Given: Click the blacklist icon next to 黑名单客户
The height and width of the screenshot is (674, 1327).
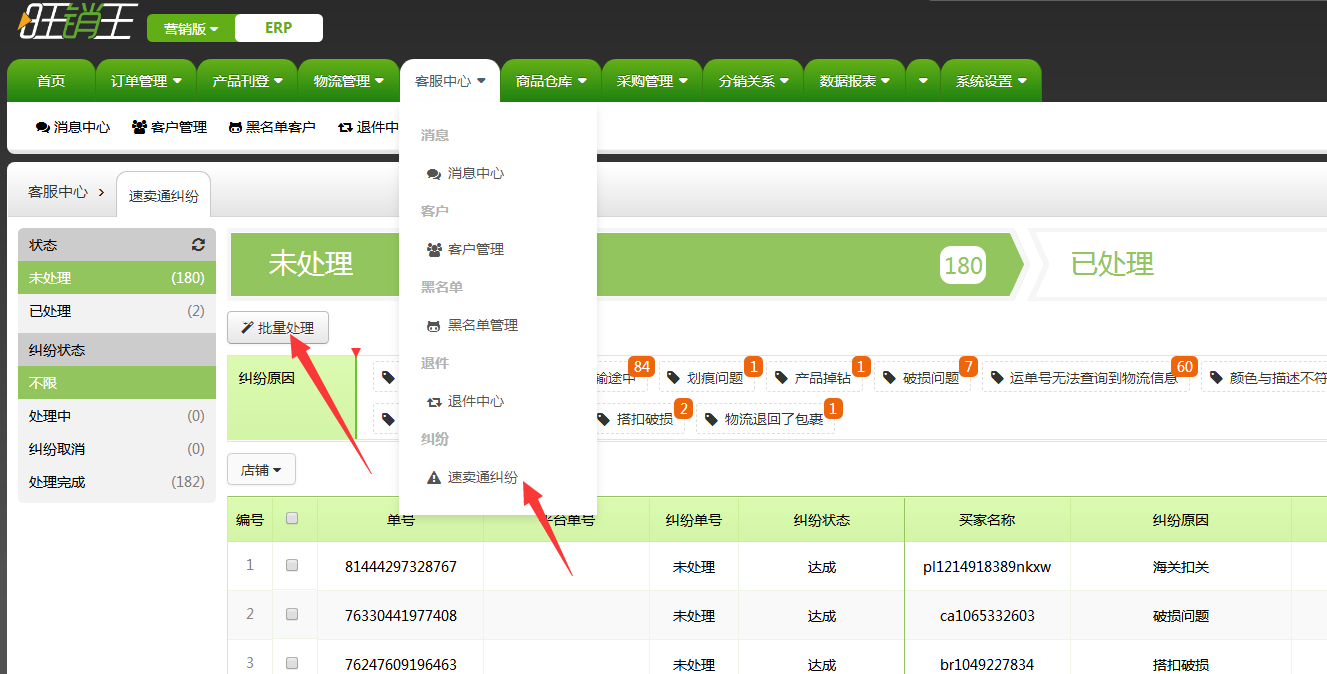Looking at the screenshot, I should [235, 128].
